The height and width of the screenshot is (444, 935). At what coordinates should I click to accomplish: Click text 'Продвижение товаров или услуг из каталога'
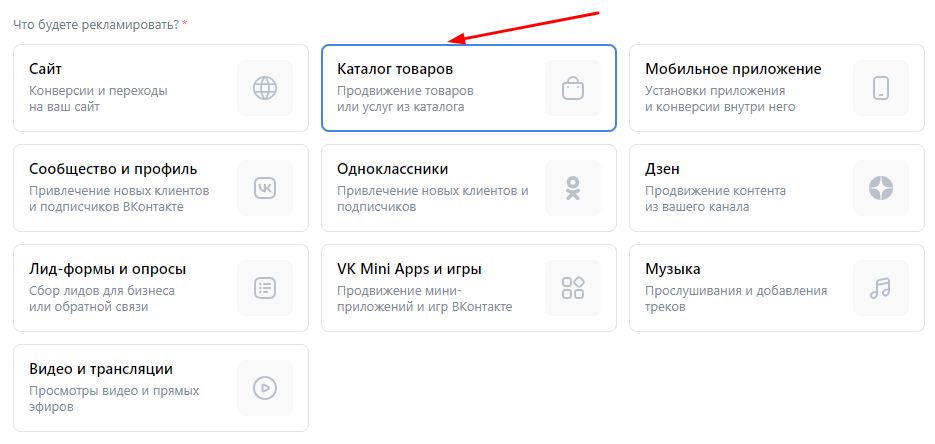point(405,99)
